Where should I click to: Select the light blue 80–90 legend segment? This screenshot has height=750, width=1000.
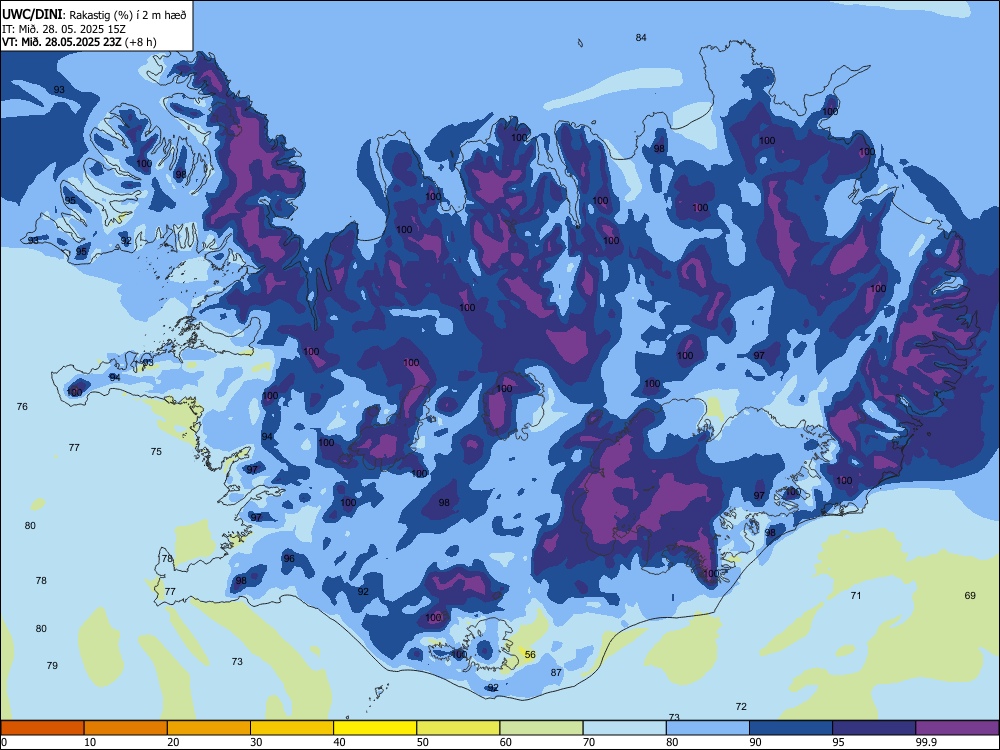pyautogui.click(x=708, y=728)
